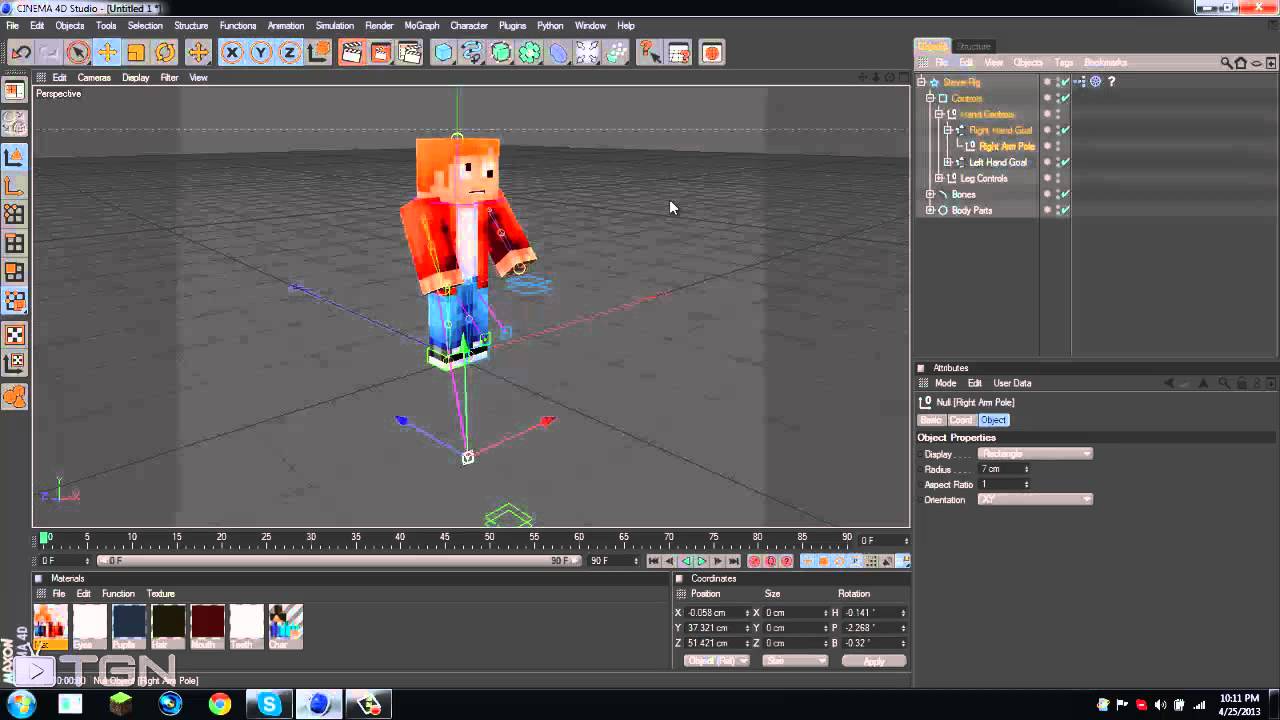Viewport: 1280px width, 720px height.
Task: Select the Scale tool
Action: 136,53
